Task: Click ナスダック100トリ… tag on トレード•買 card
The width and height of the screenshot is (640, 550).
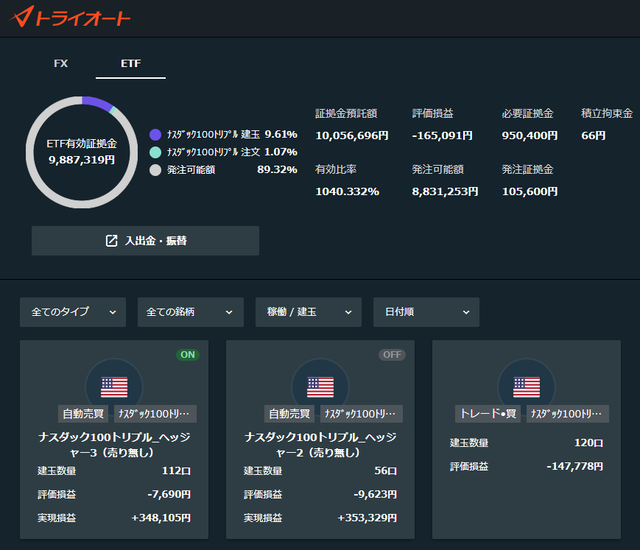Action: pyautogui.click(x=568, y=414)
